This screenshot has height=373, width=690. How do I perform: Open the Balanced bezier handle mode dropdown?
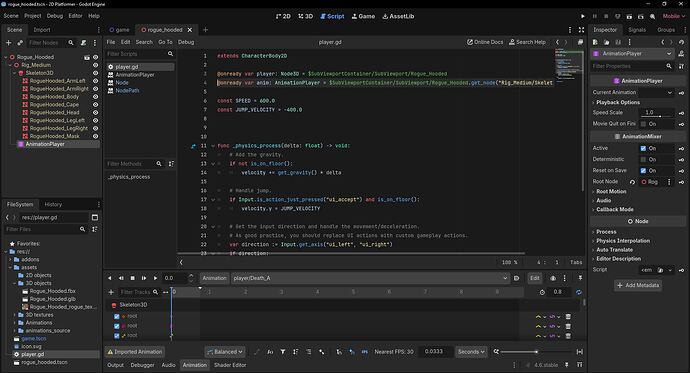(225, 352)
